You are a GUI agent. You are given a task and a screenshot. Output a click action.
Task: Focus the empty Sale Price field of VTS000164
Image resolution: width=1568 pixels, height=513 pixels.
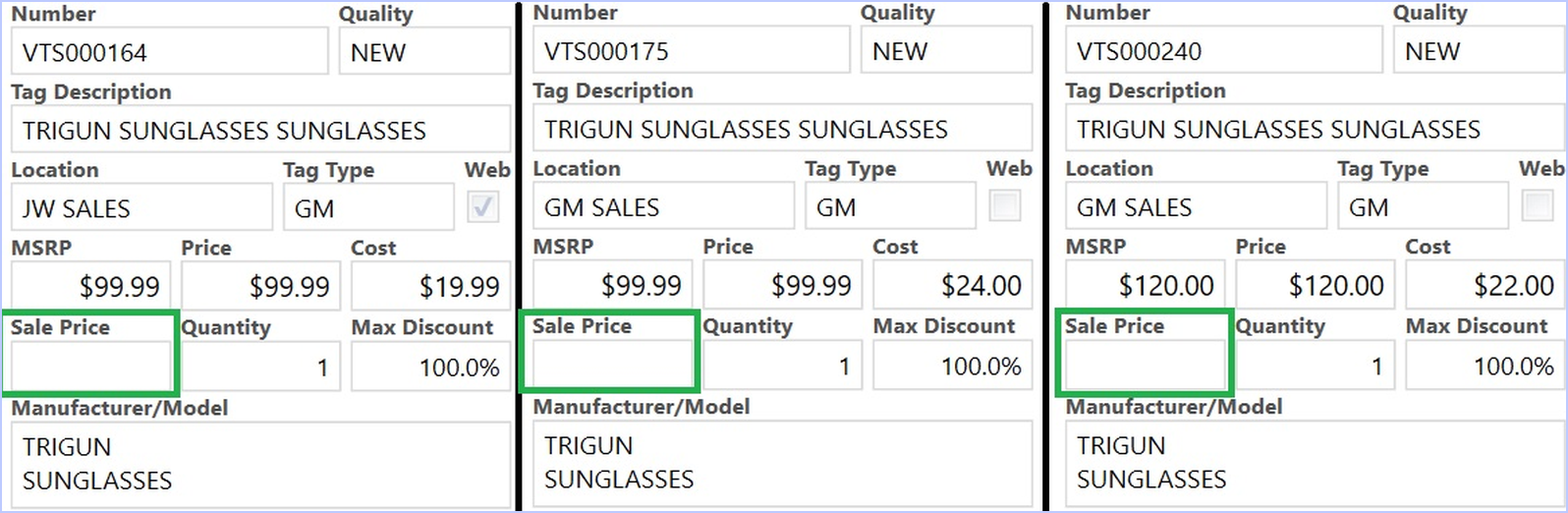[x=91, y=367]
